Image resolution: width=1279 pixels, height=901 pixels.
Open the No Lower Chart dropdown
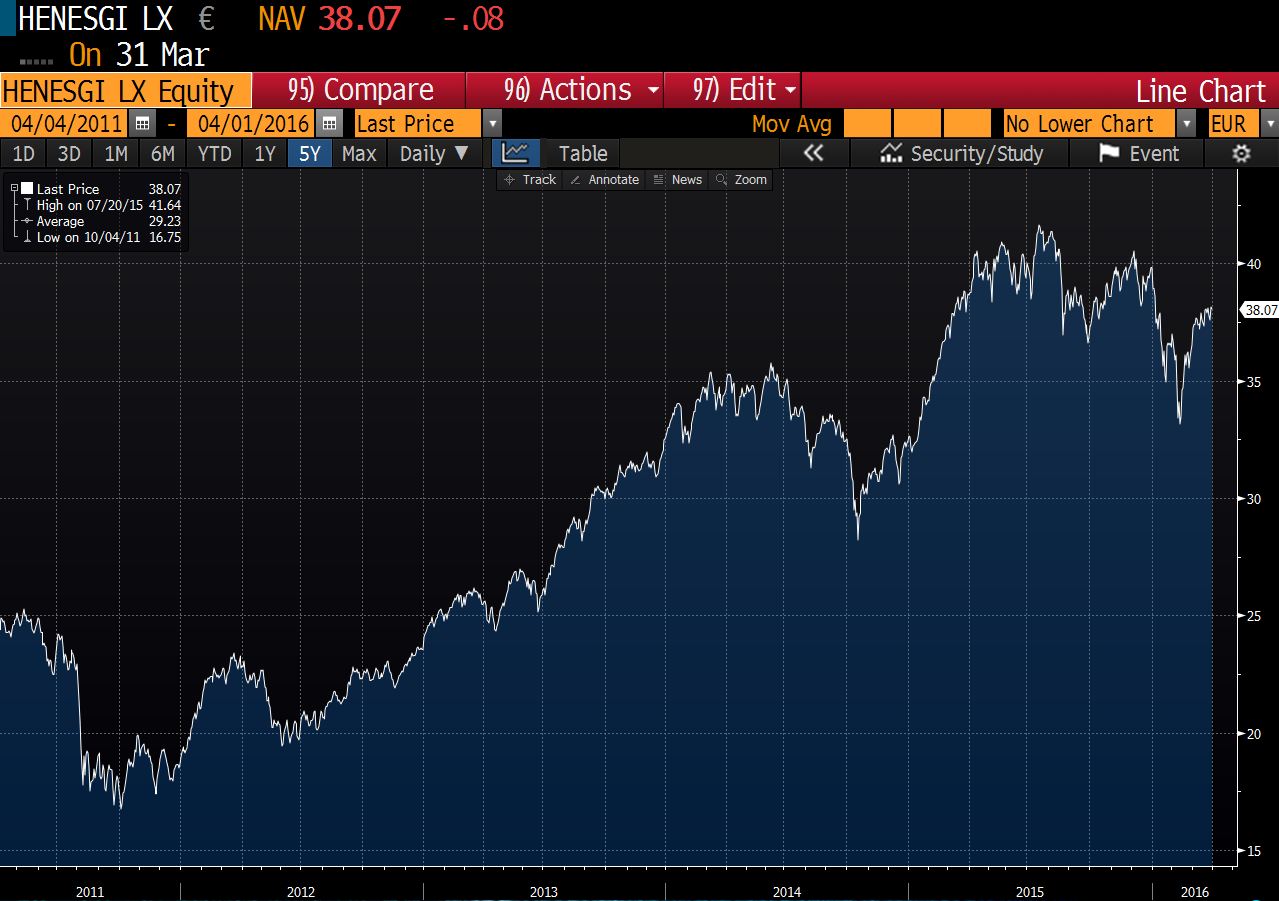1186,124
